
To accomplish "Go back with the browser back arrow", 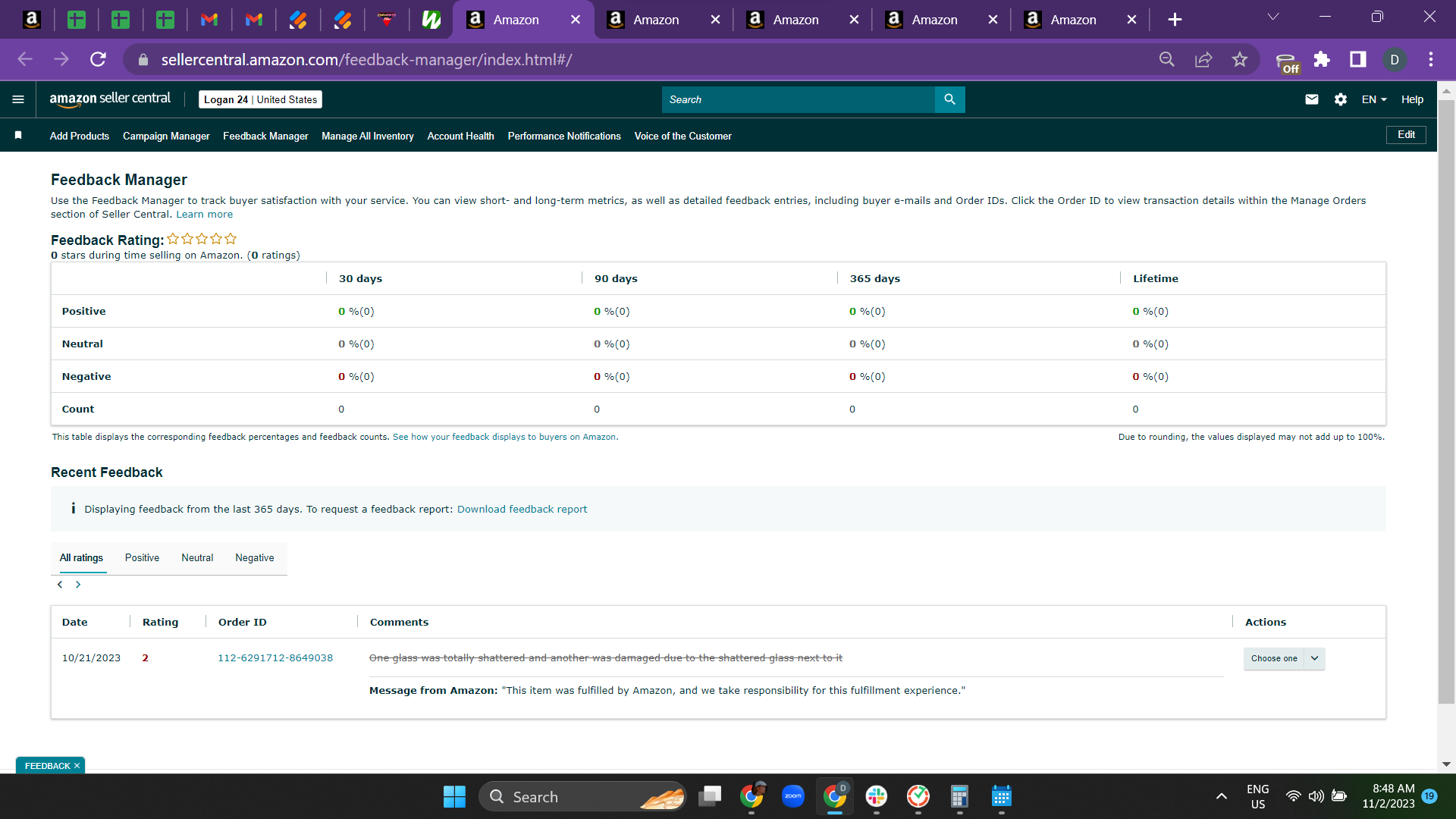I will click(x=25, y=60).
